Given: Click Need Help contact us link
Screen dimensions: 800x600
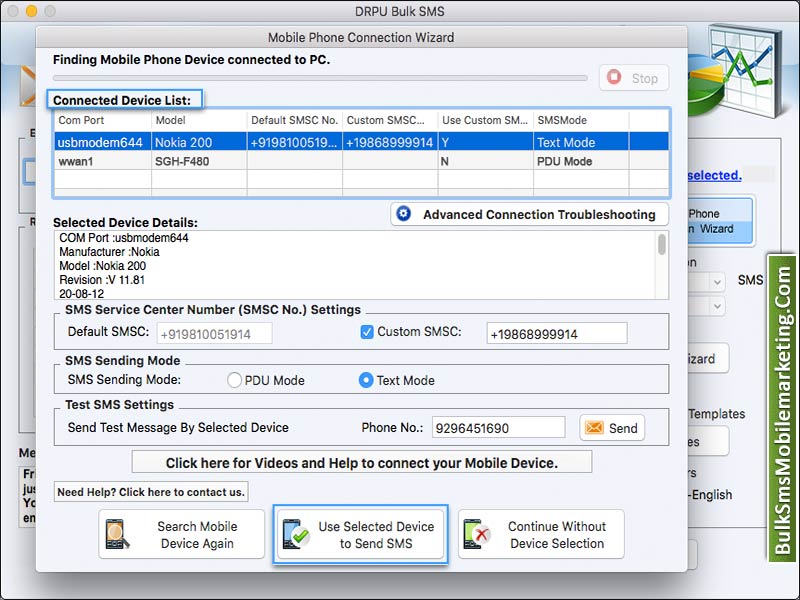Looking at the screenshot, I should click(151, 492).
